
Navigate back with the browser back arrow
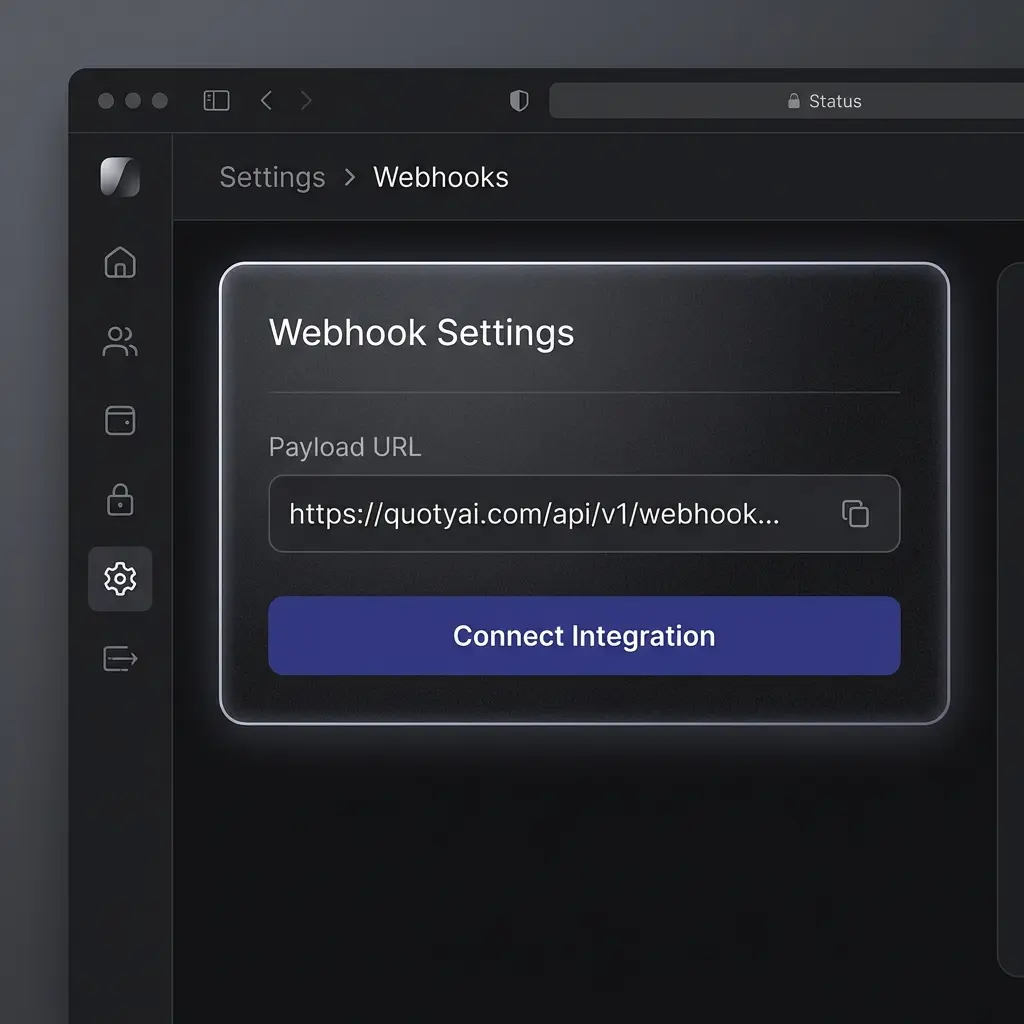pos(266,101)
